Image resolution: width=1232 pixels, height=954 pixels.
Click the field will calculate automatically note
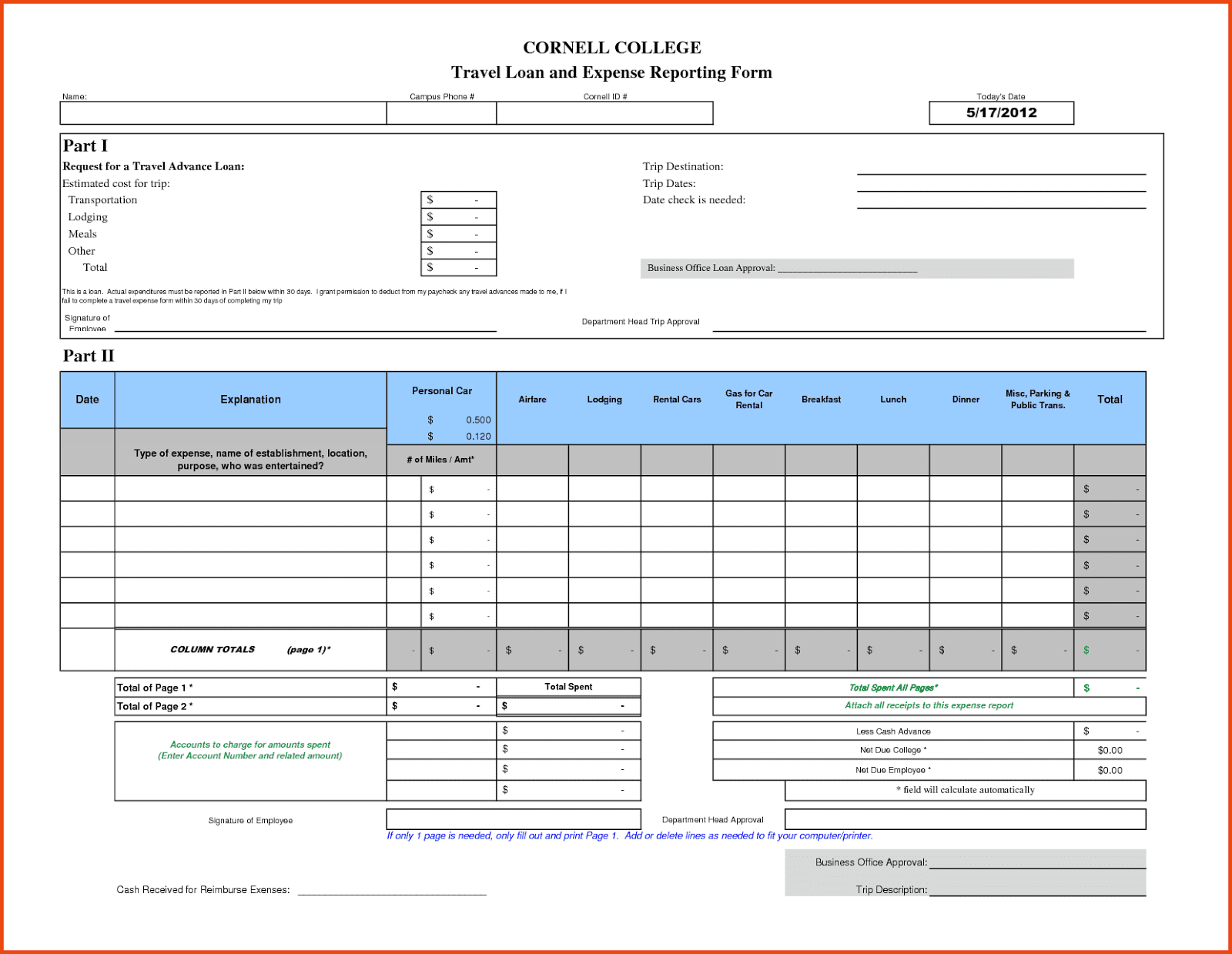(x=966, y=790)
